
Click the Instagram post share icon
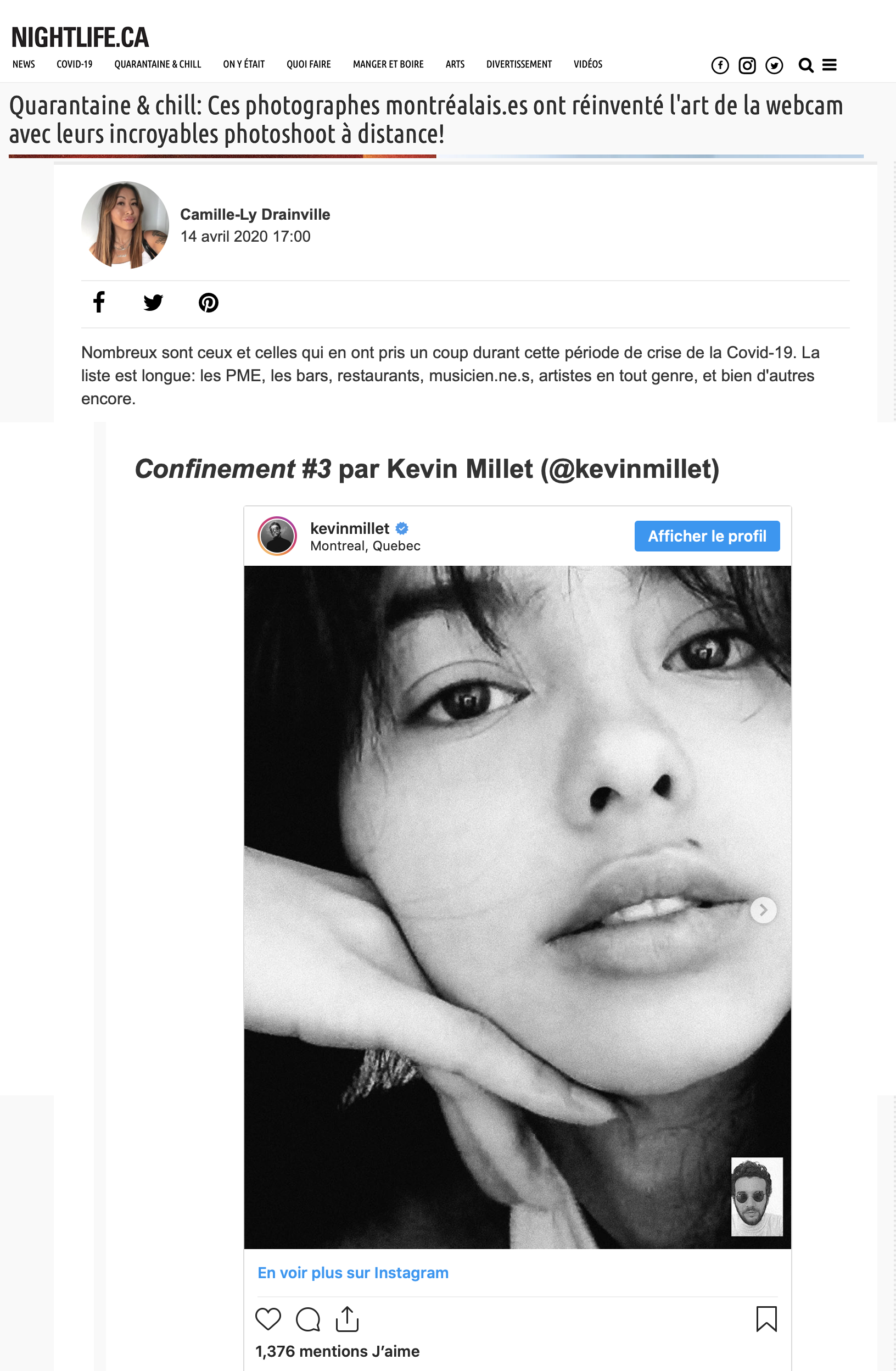347,1319
